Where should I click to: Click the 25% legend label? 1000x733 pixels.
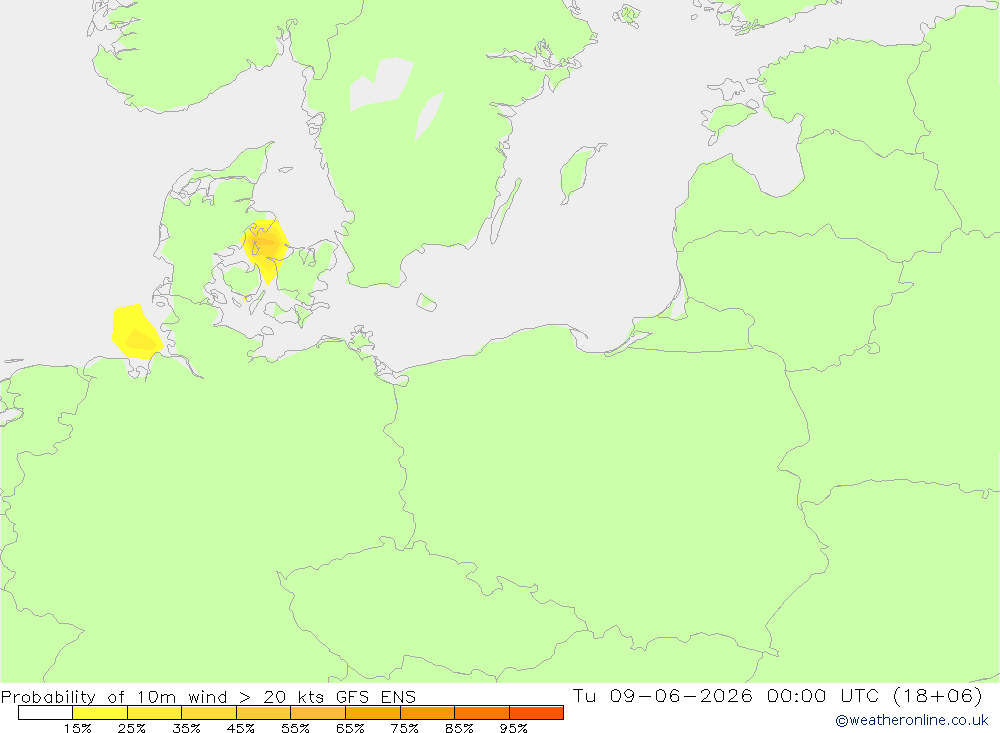click(131, 728)
